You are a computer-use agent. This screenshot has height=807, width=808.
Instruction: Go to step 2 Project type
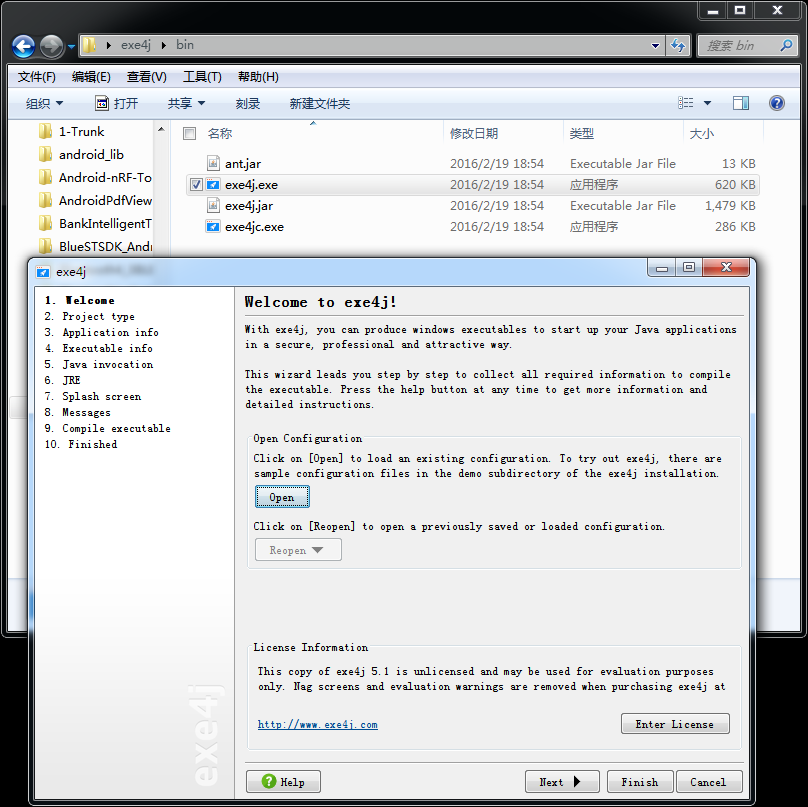point(90,316)
